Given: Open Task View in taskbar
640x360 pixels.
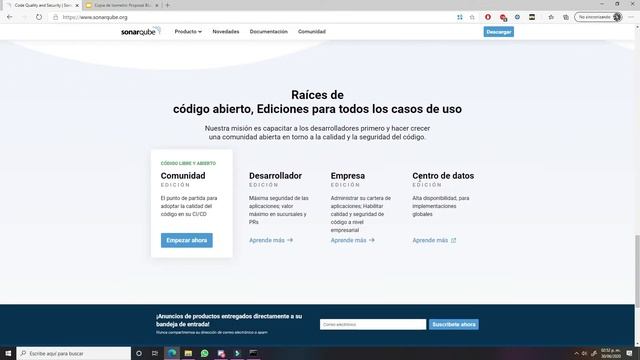Looking at the screenshot, I should (x=155, y=353).
